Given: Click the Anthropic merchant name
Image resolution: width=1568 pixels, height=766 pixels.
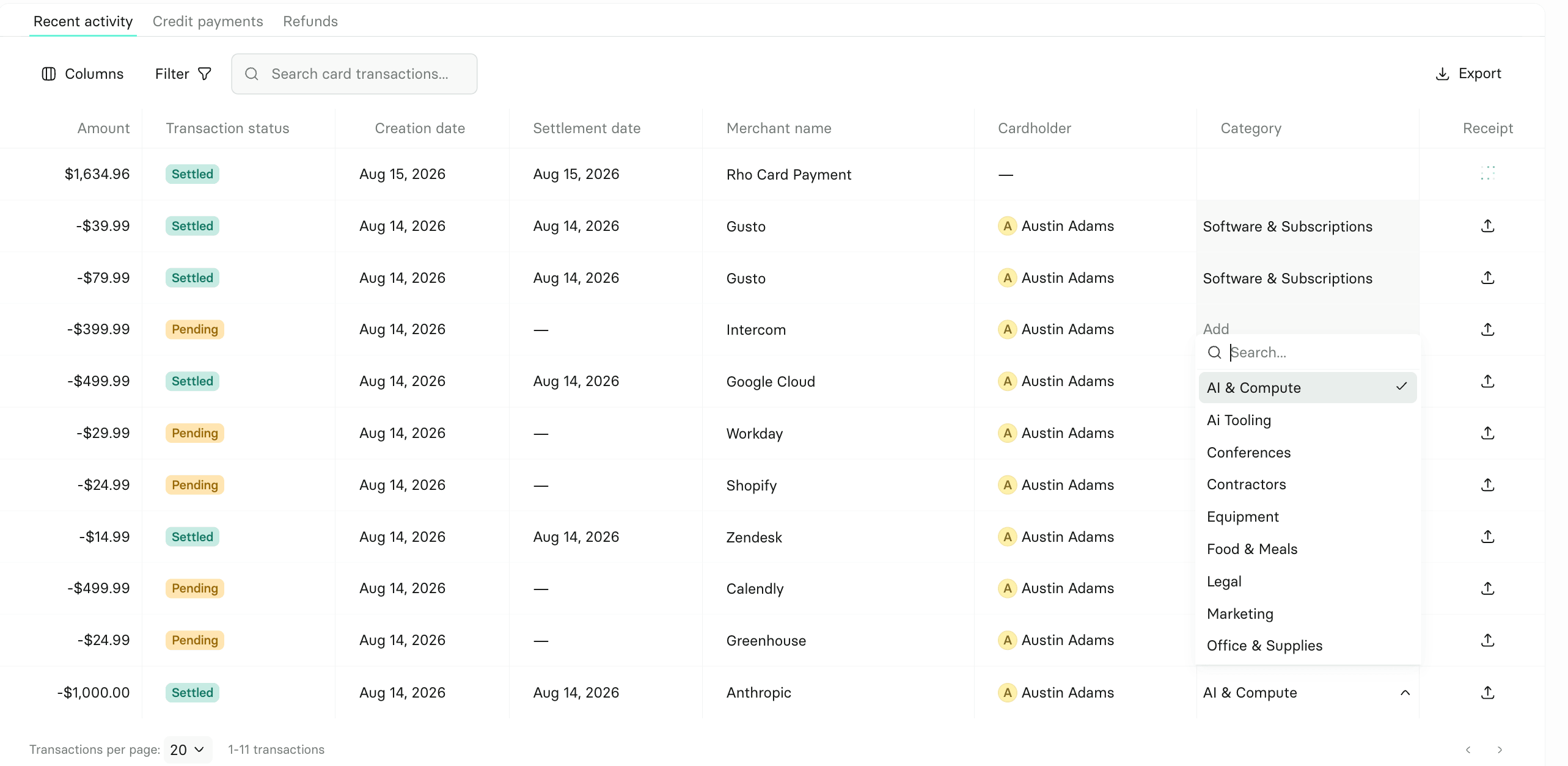Looking at the screenshot, I should tap(758, 693).
